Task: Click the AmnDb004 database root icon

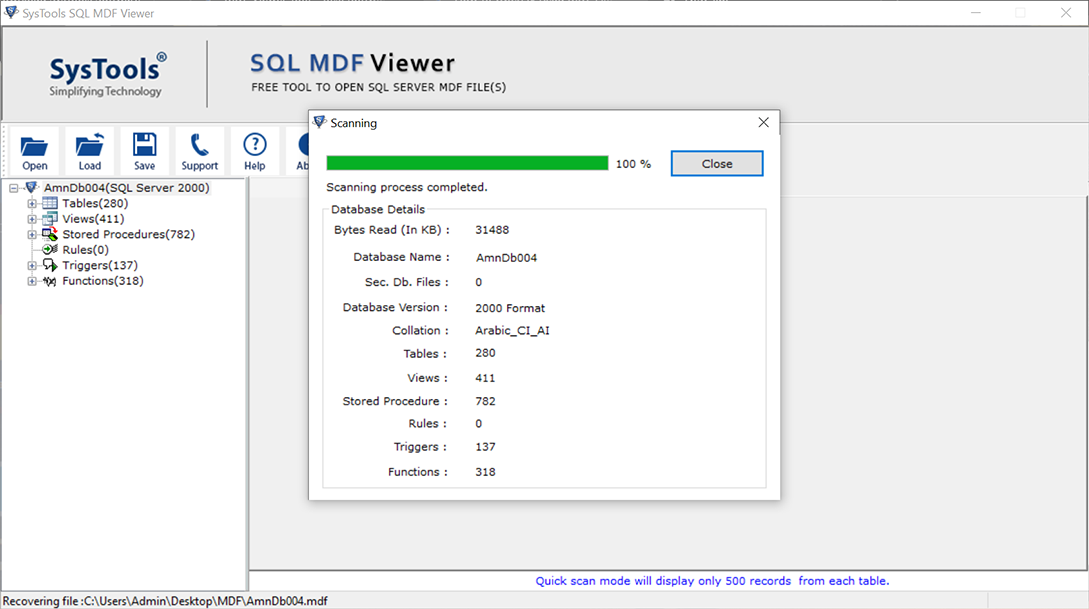Action: coord(31,187)
